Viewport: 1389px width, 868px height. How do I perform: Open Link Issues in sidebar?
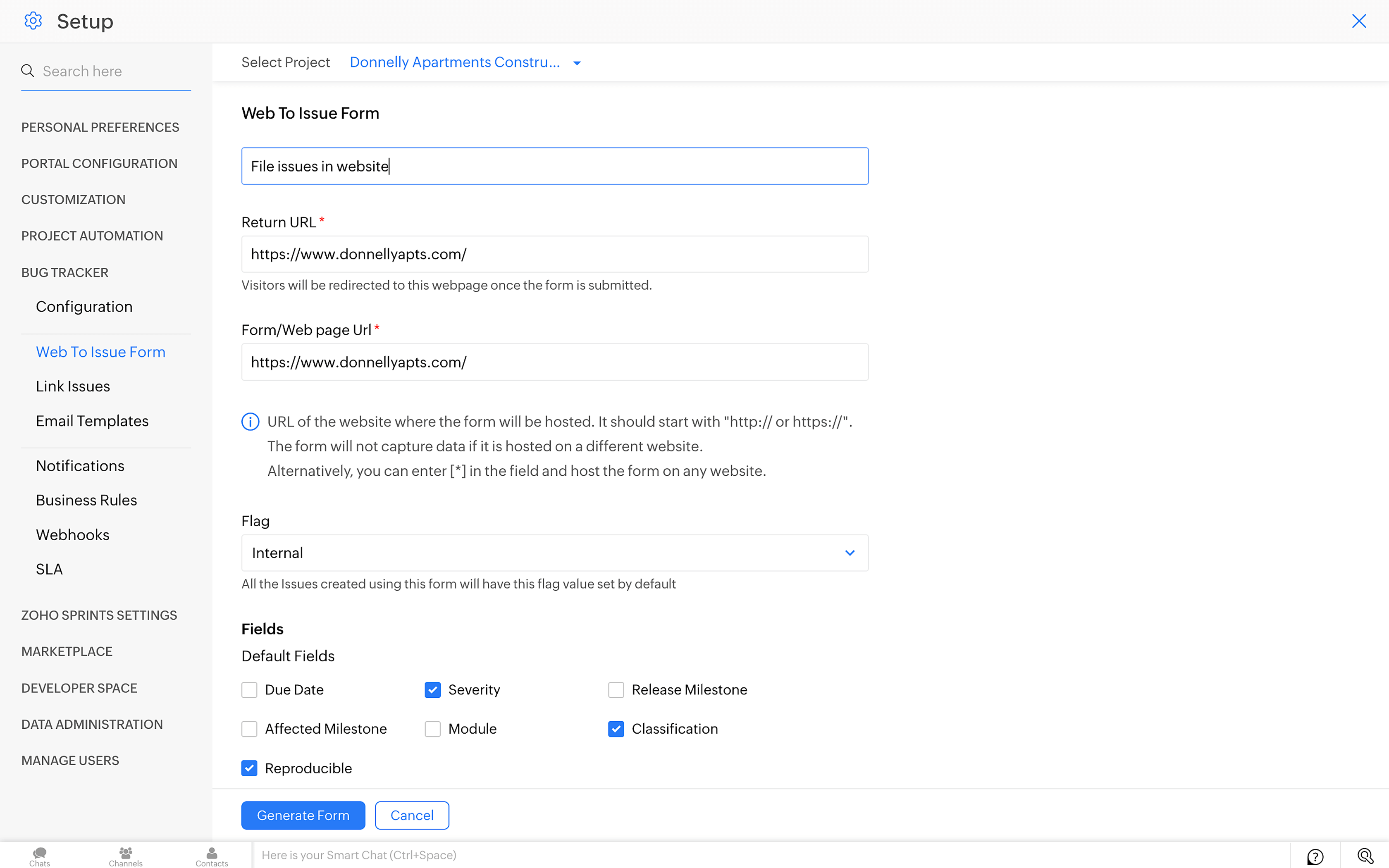pos(73,386)
